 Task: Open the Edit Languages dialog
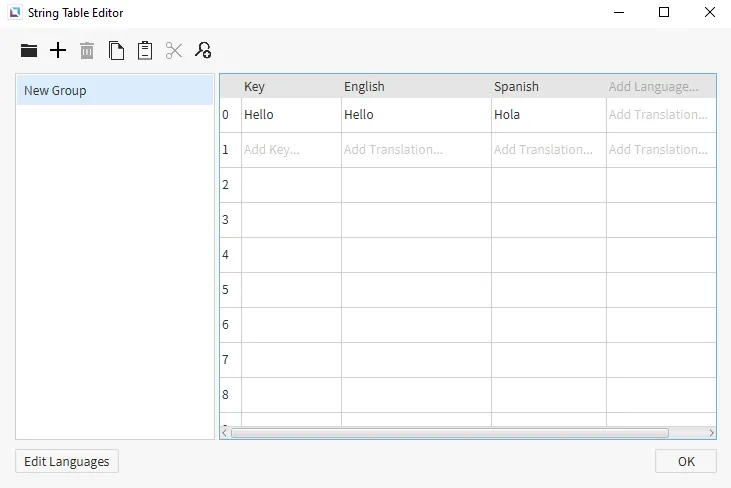[x=67, y=461]
